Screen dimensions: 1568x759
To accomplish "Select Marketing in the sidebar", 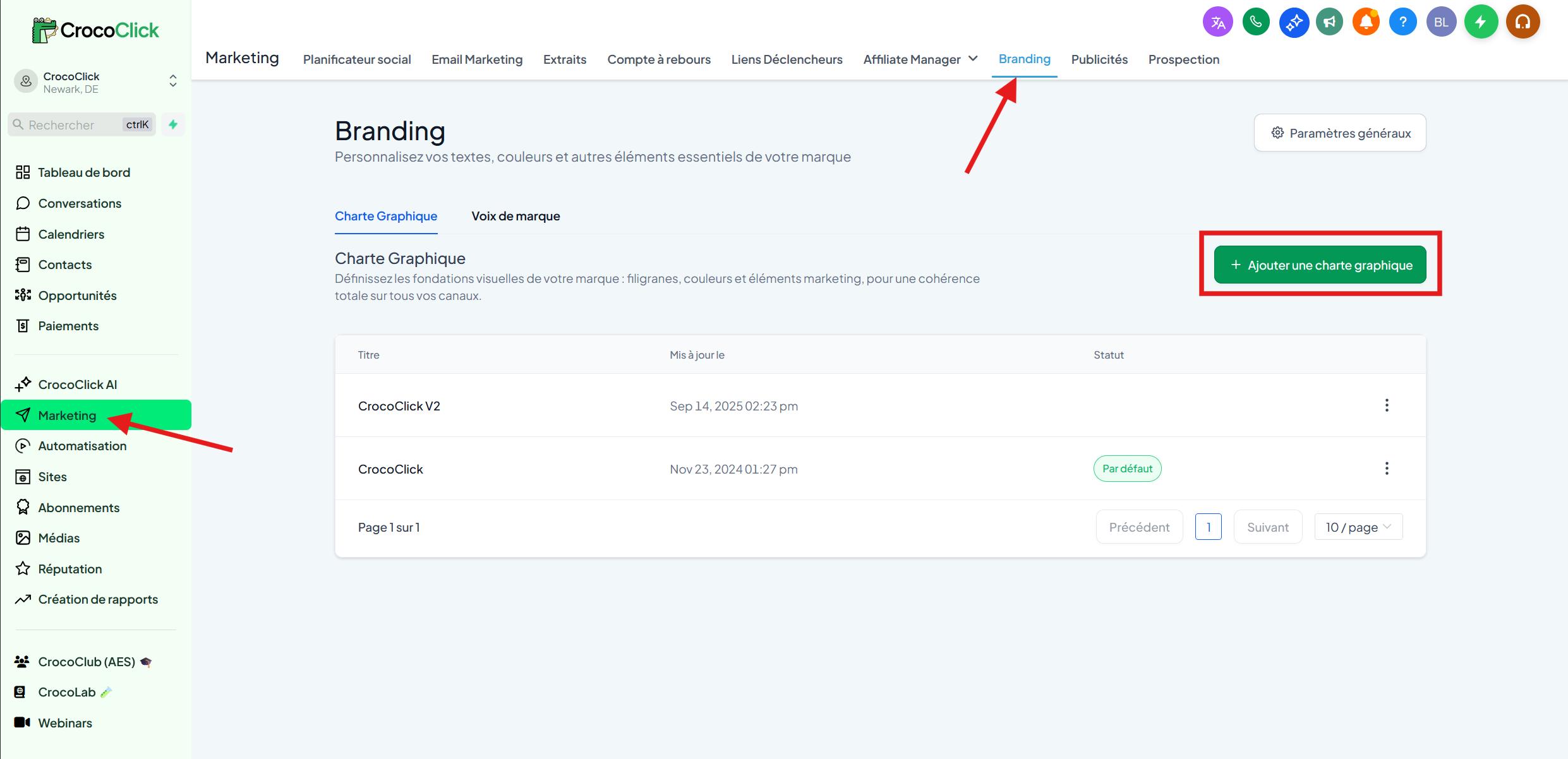I will [96, 415].
